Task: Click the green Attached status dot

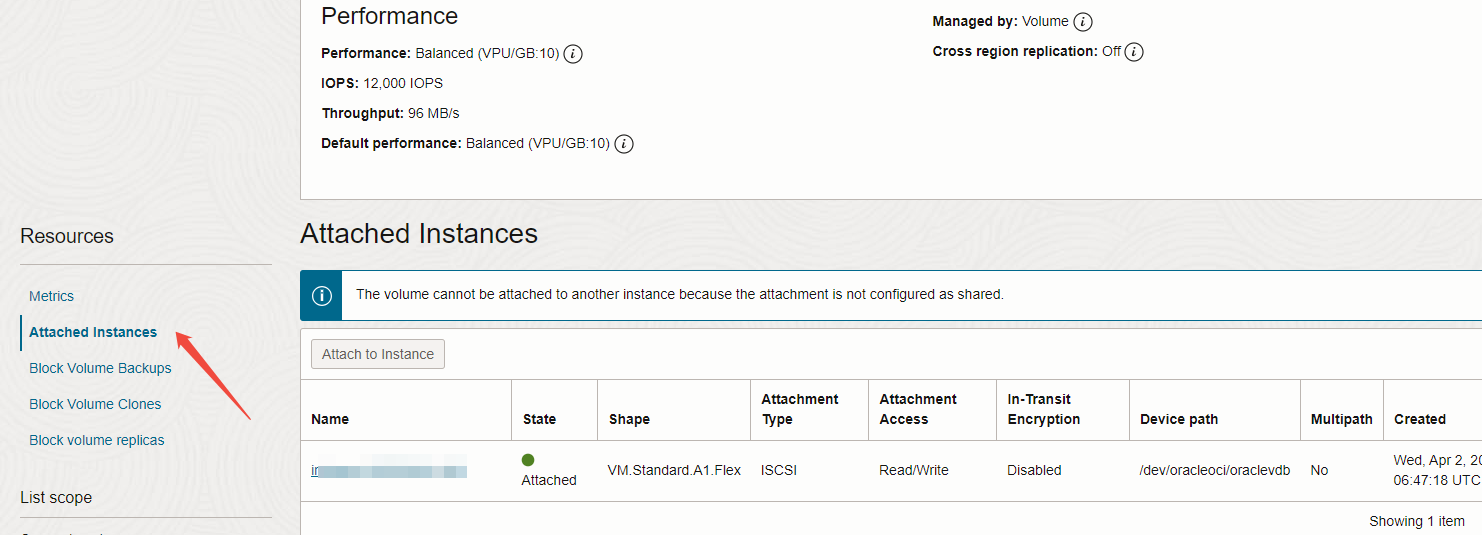Action: [x=528, y=460]
